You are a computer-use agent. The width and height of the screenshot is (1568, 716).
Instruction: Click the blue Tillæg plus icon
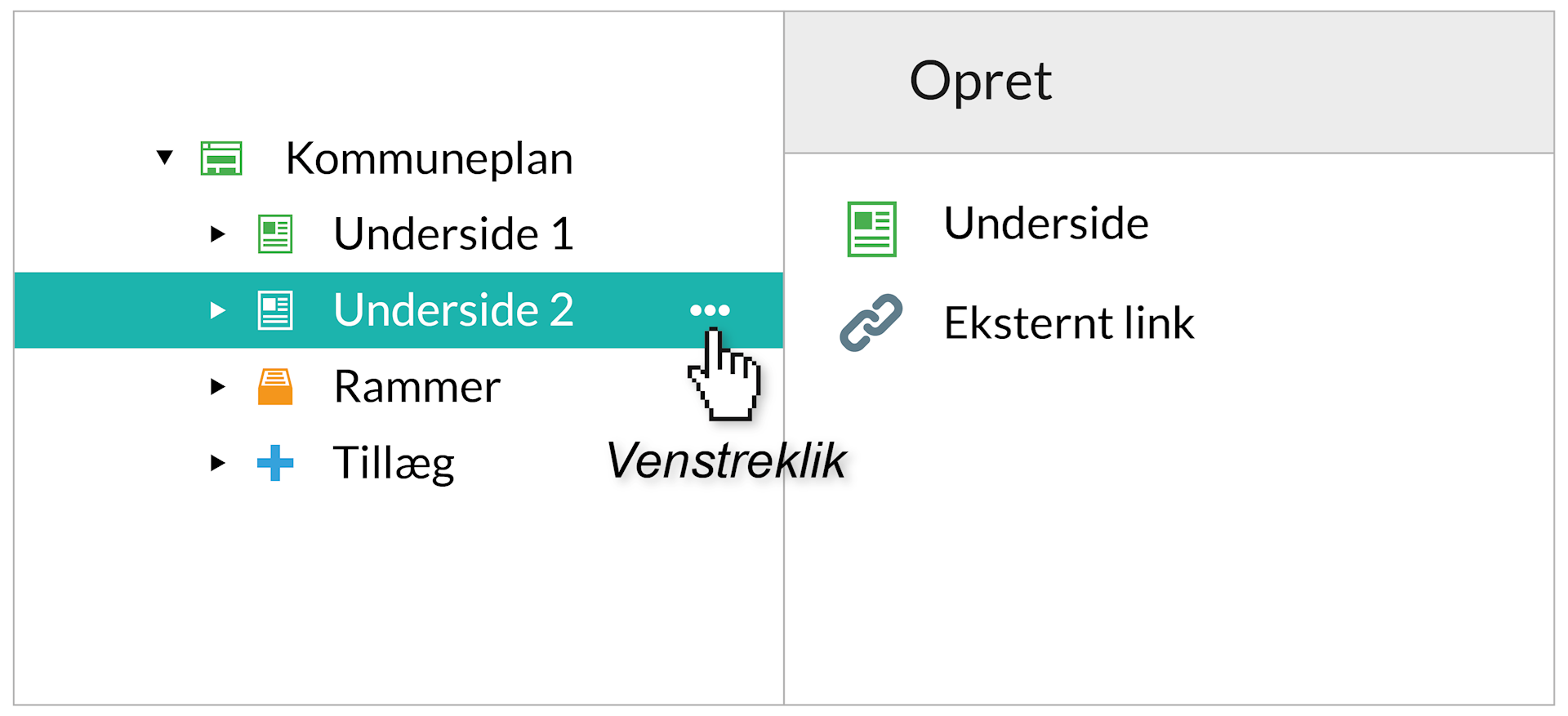point(275,463)
